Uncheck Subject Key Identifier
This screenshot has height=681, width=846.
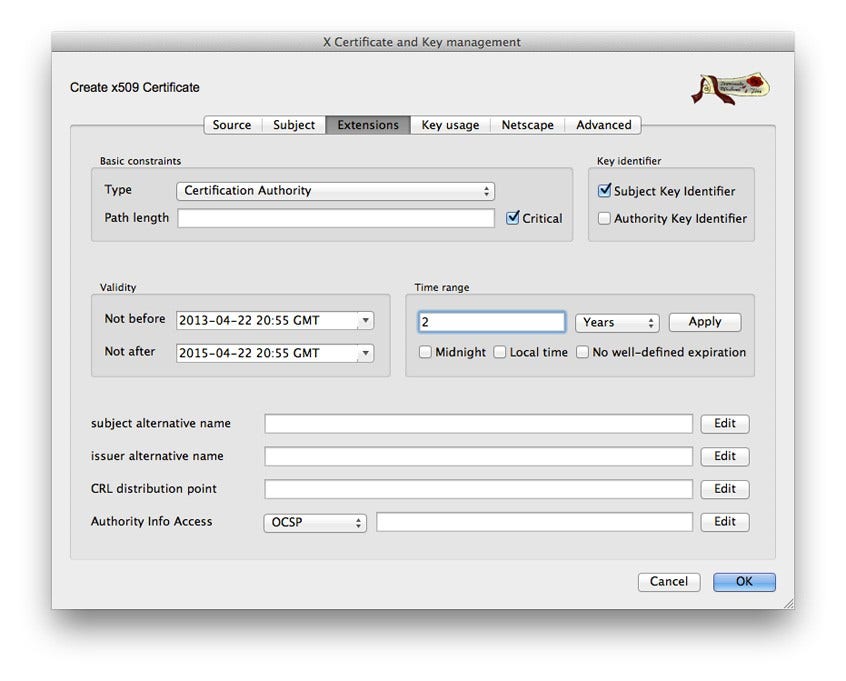pos(604,190)
